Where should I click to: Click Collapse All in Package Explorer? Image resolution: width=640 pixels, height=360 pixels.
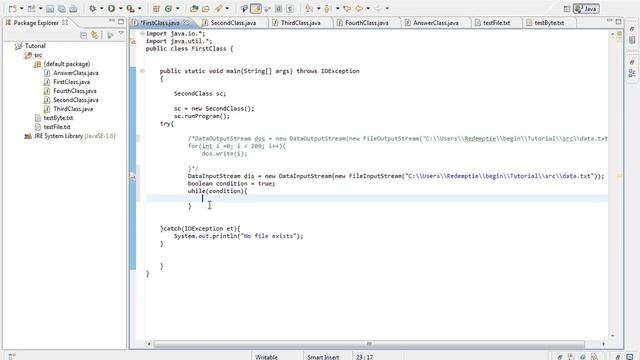tap(83, 36)
